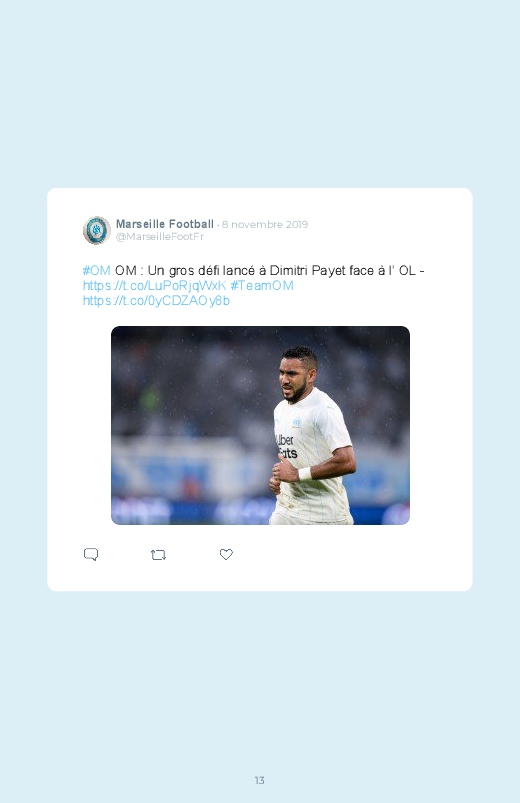Screen dimensions: 520x803
Task: Follow the t.co/0yCDZAOy8b link
Action: click(156, 301)
